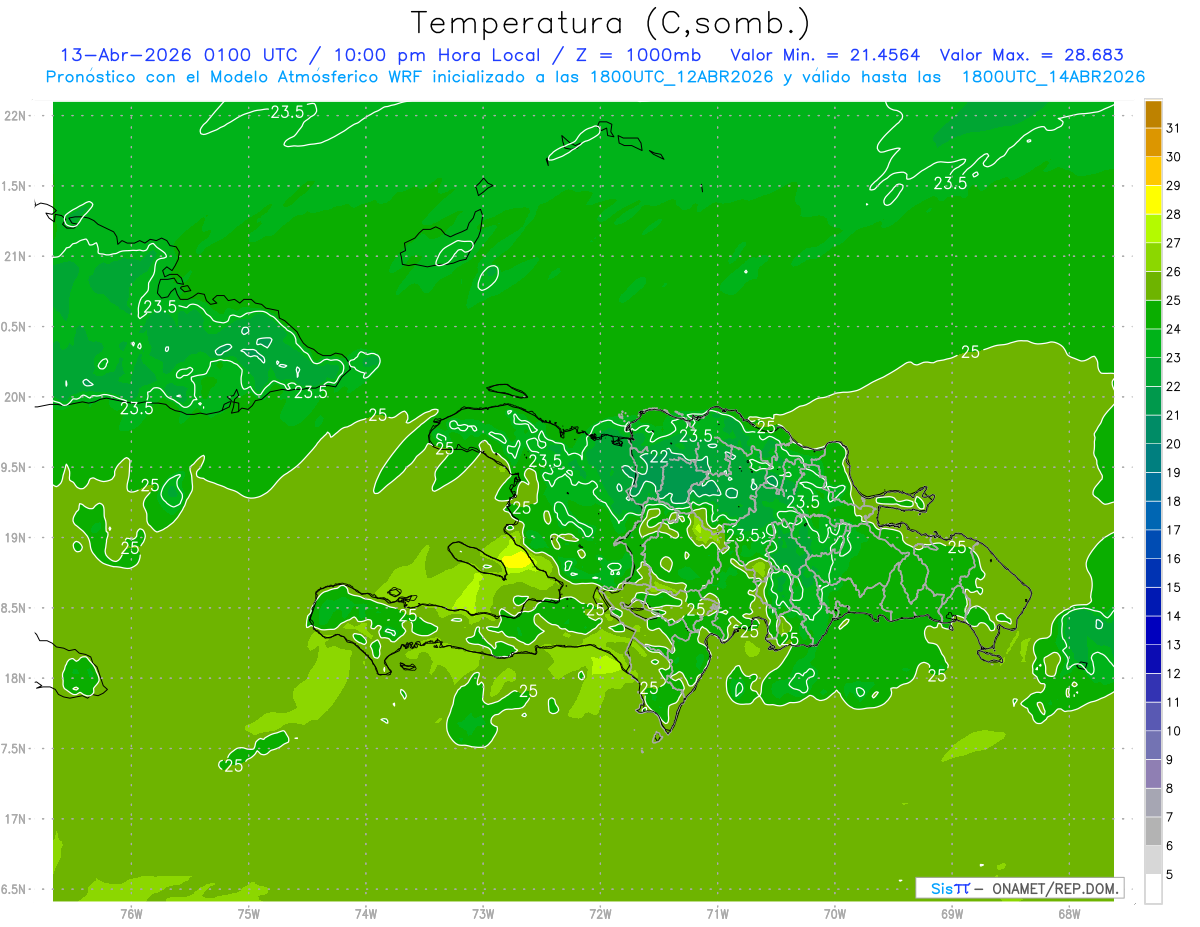Click the yellow hot spot near Gonâve island
Screen dimensions: 1200x927
coord(517,560)
